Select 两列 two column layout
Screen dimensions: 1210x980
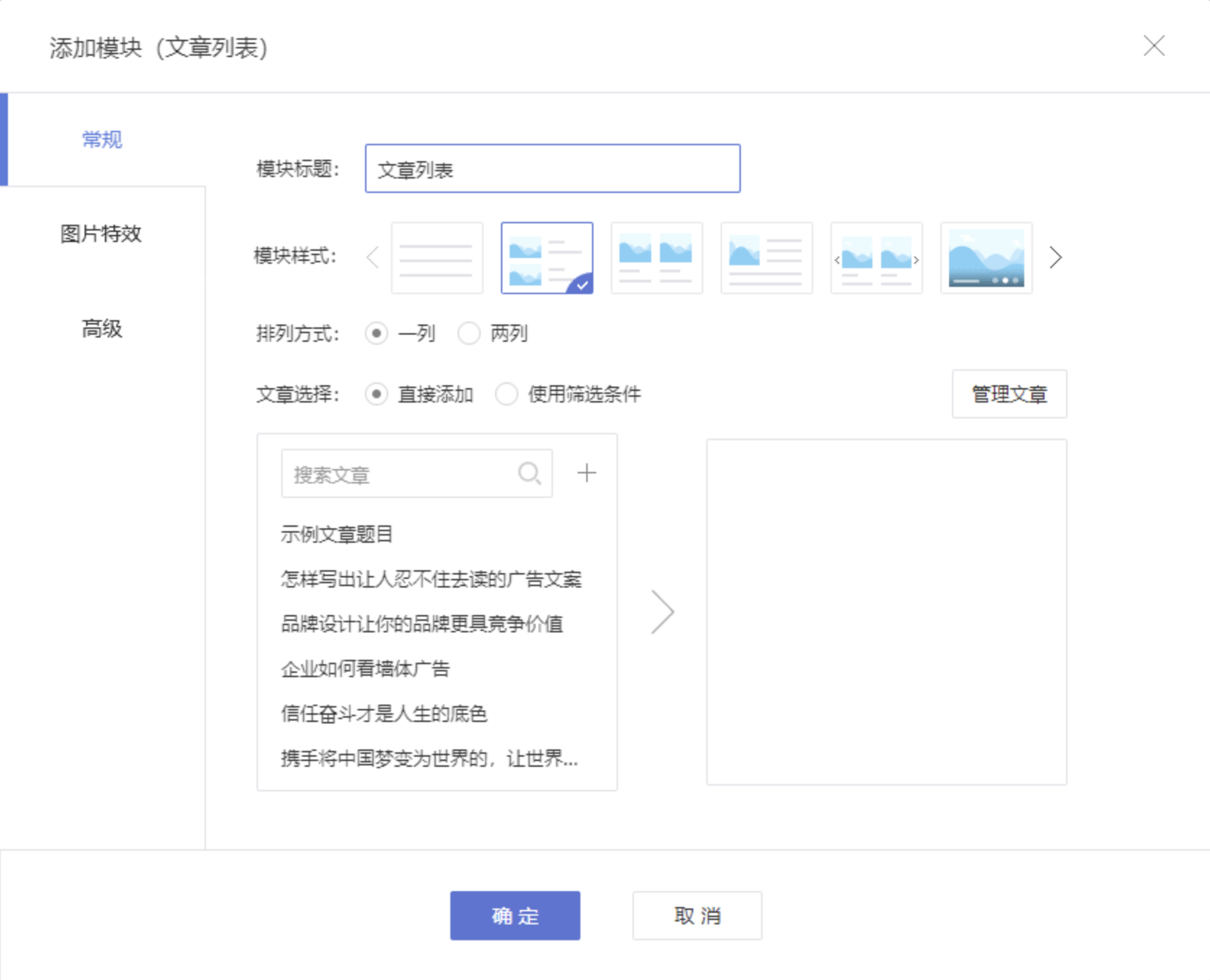point(469,333)
